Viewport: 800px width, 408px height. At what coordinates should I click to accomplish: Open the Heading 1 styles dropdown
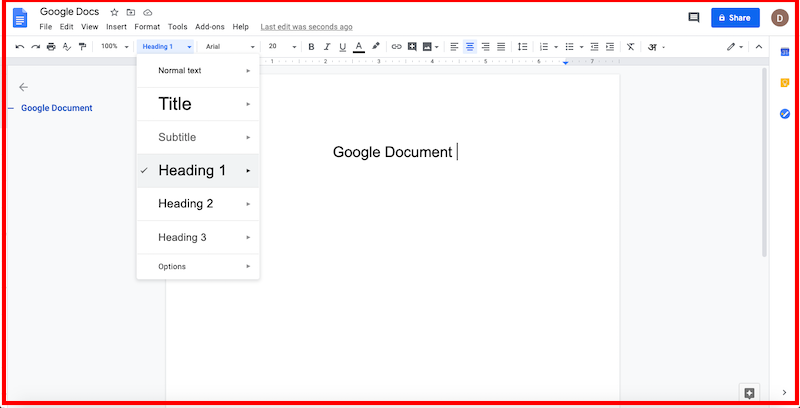click(x=165, y=47)
